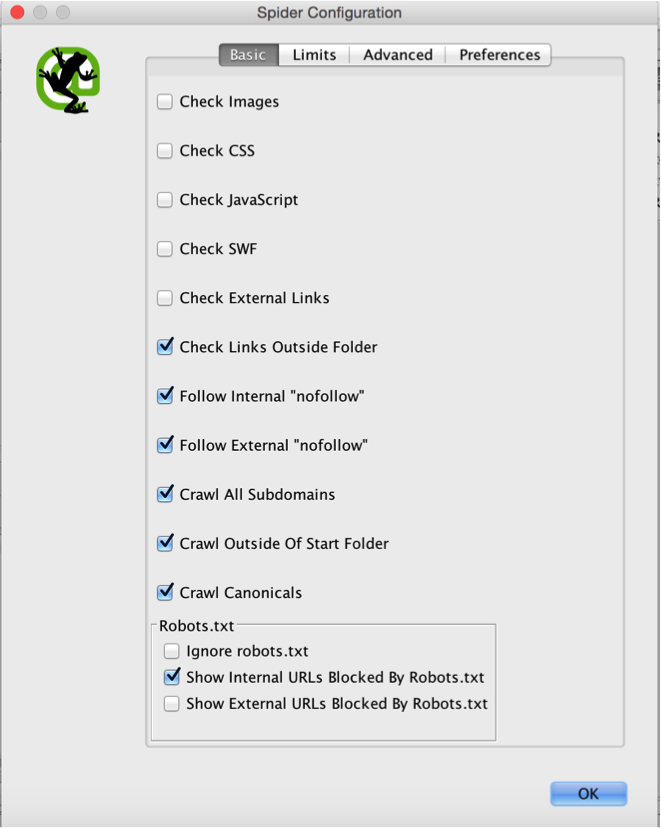Select the Preferences tab

click(x=499, y=55)
